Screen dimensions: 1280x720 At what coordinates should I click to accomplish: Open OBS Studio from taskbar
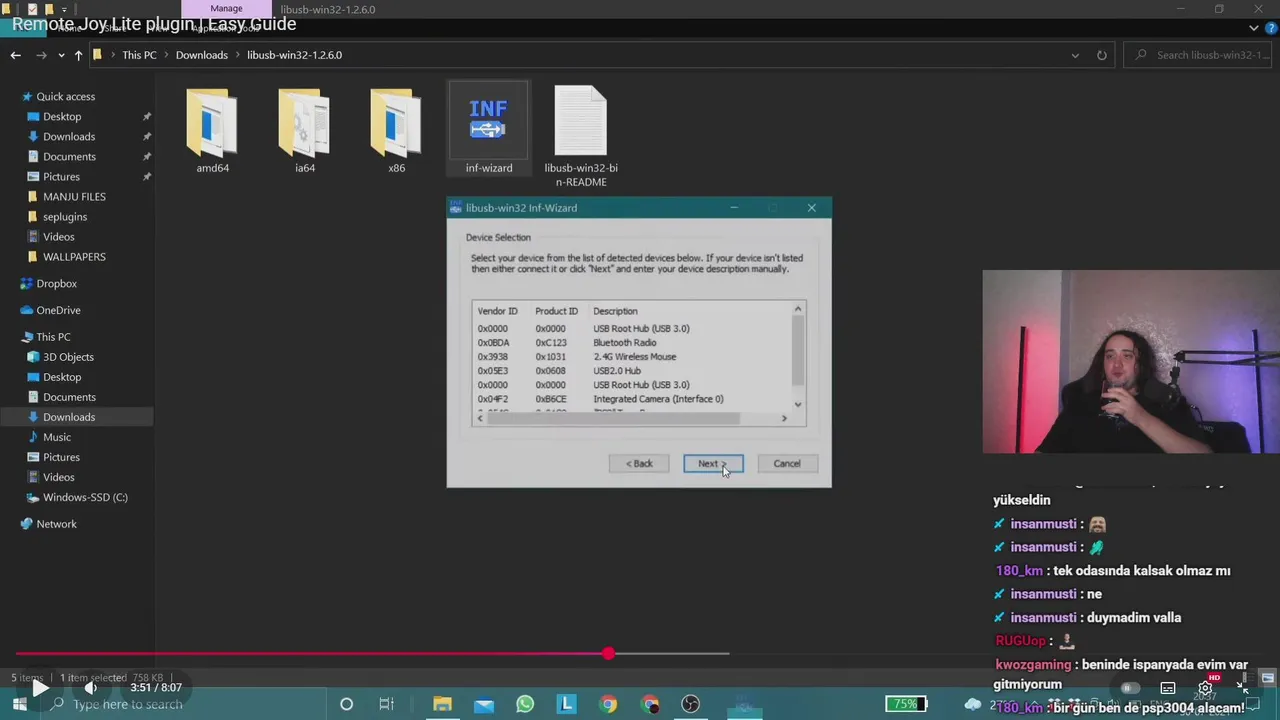coord(690,704)
